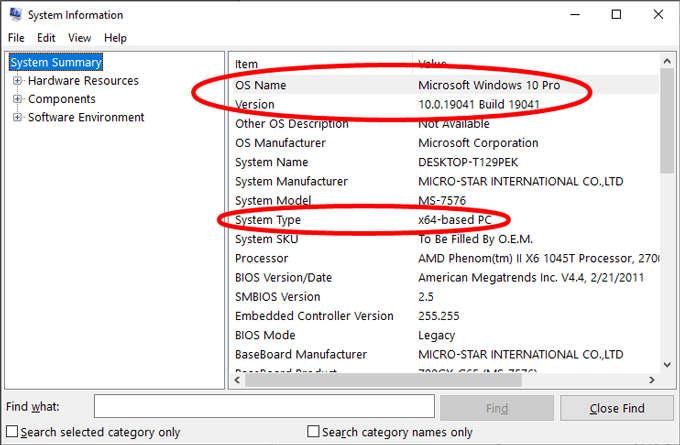Click the System Information title bar icon

16,14
